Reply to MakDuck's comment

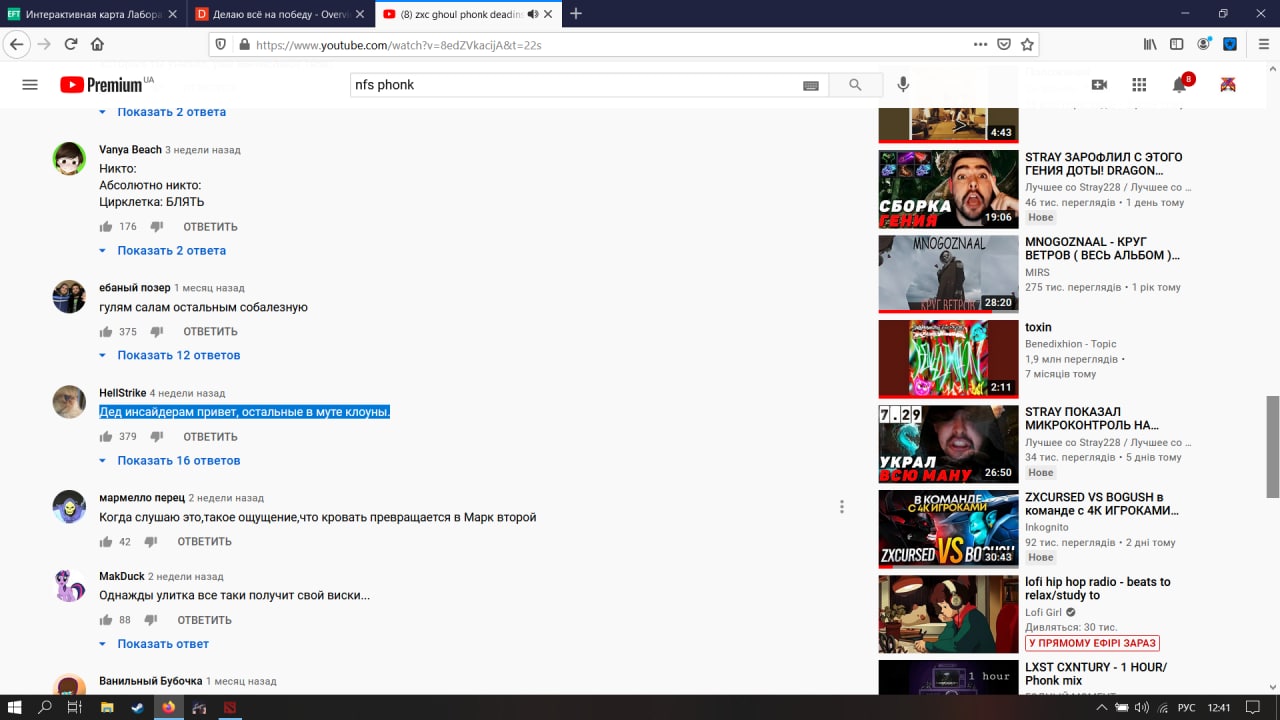coord(204,620)
